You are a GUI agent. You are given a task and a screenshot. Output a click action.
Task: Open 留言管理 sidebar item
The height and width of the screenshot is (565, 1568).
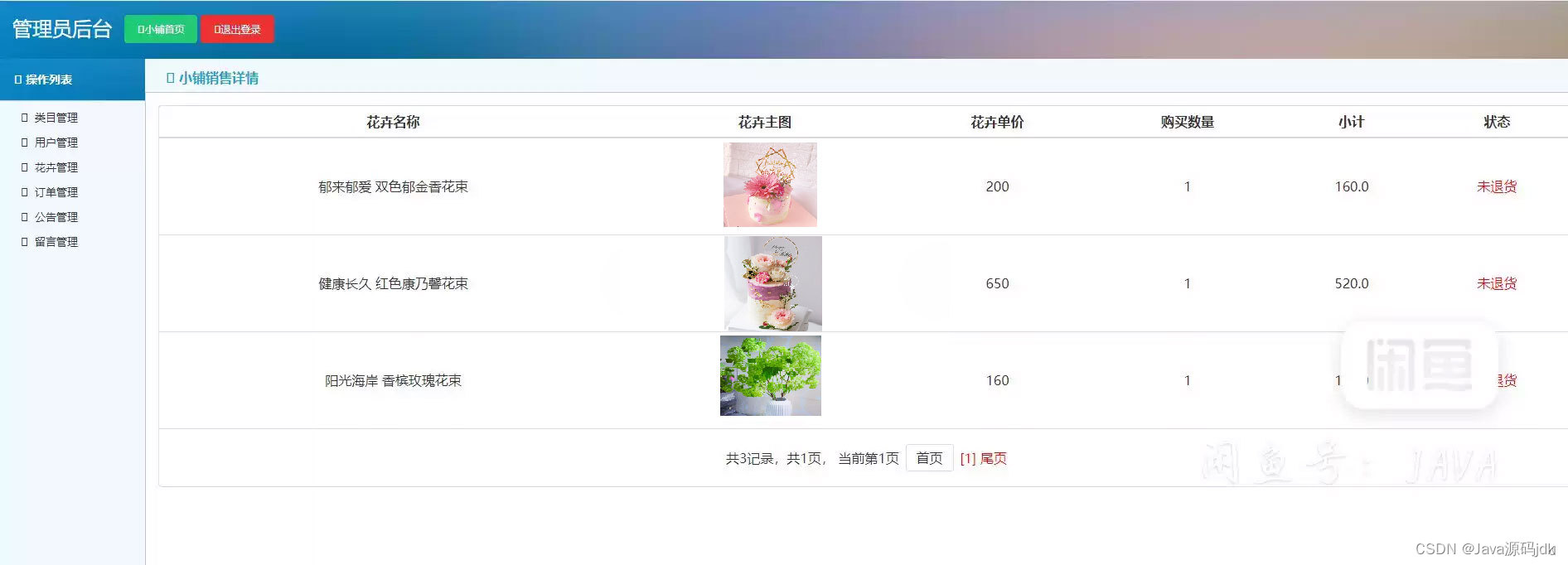56,242
